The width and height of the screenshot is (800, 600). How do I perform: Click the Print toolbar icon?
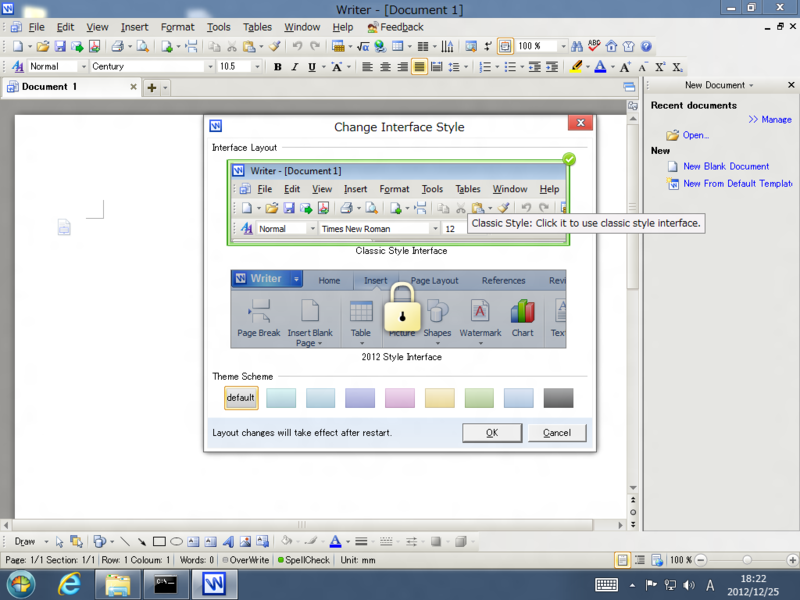(117, 46)
